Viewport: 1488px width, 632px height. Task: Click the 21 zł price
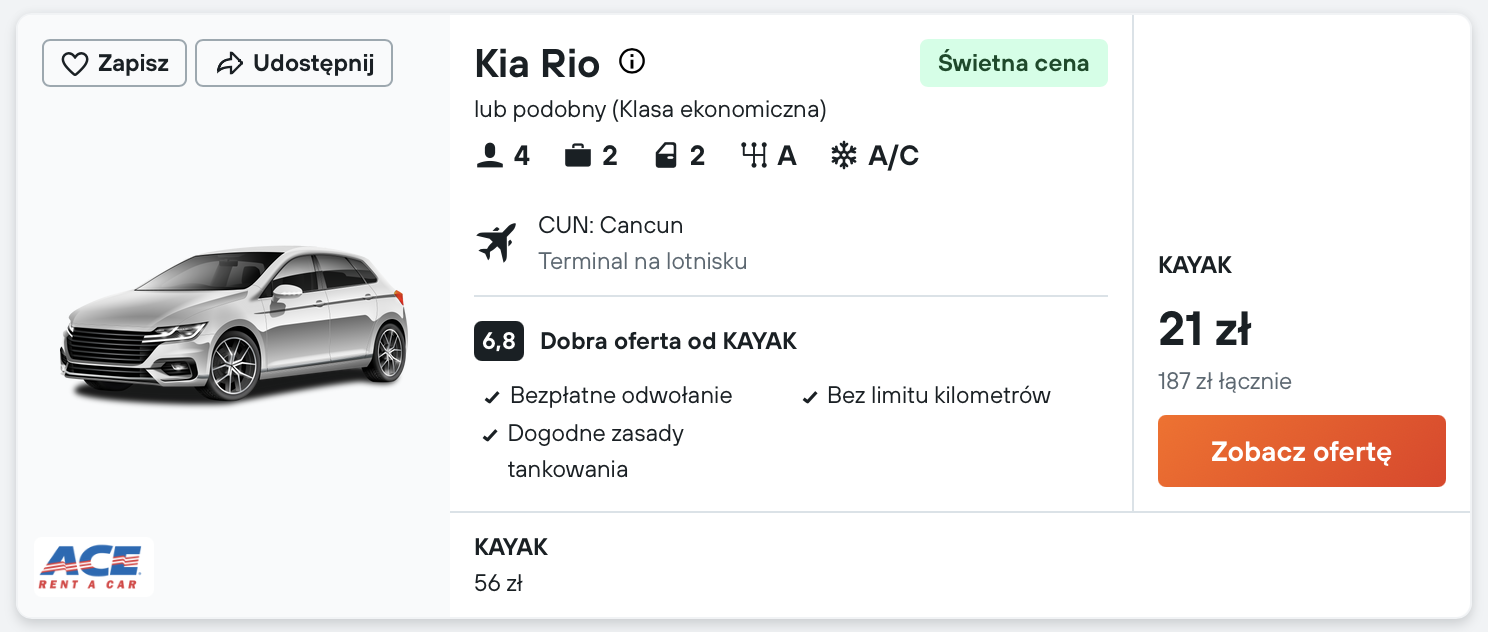click(1205, 329)
